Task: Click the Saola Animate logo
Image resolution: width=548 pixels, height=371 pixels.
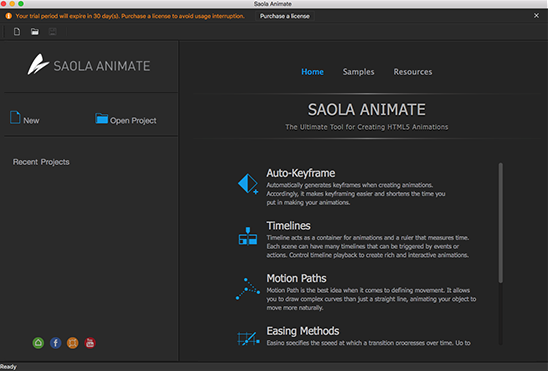Action: pos(89,65)
